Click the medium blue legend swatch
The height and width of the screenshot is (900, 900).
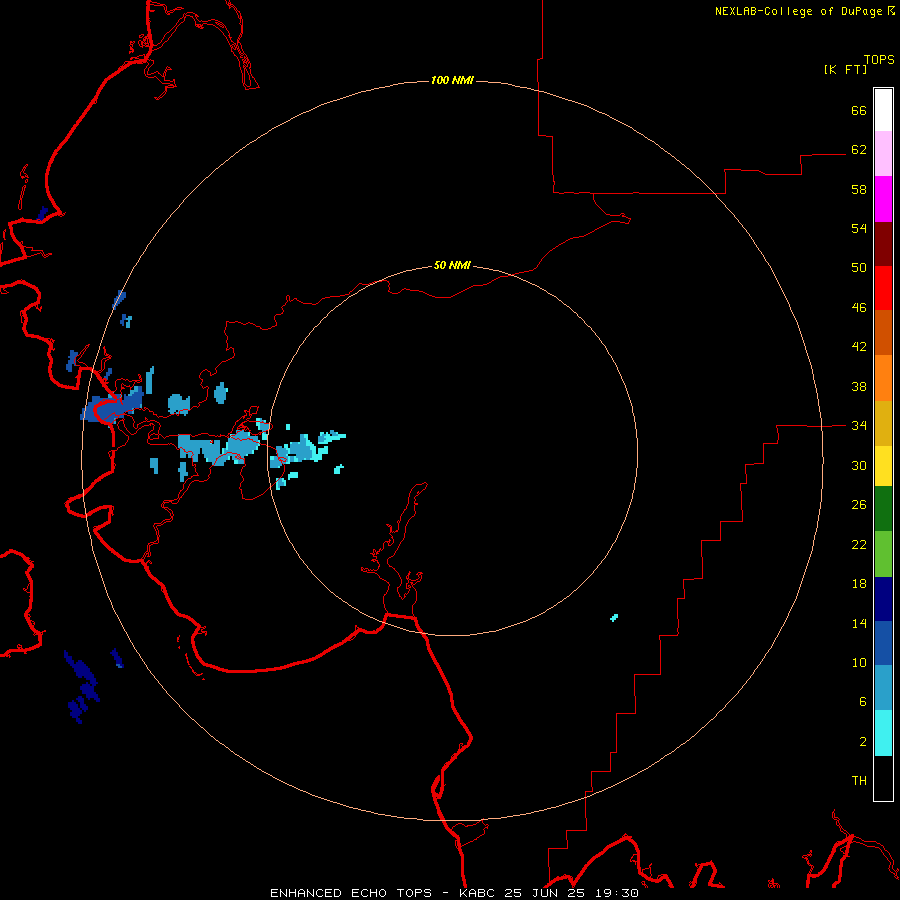point(883,643)
